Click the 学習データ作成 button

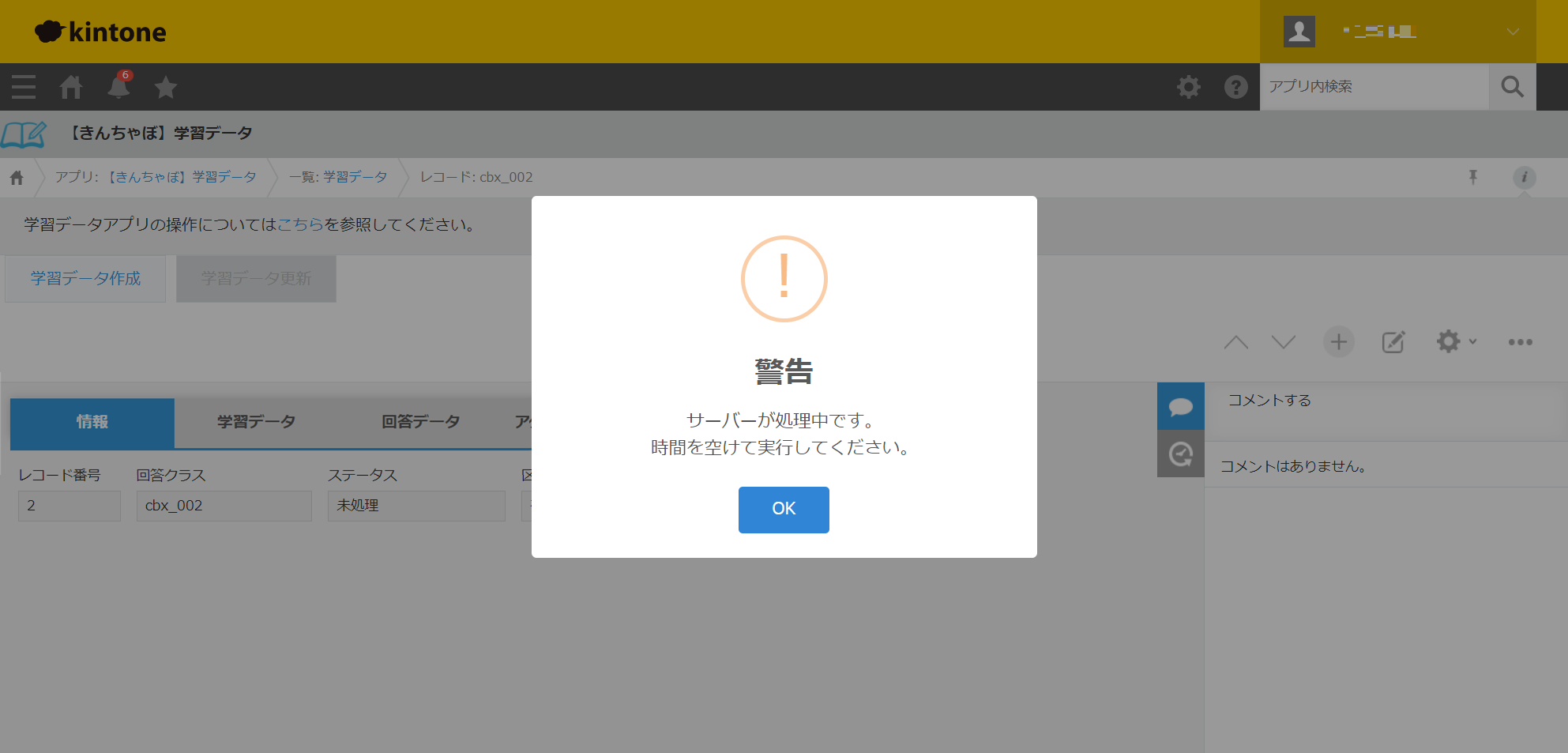(x=85, y=278)
